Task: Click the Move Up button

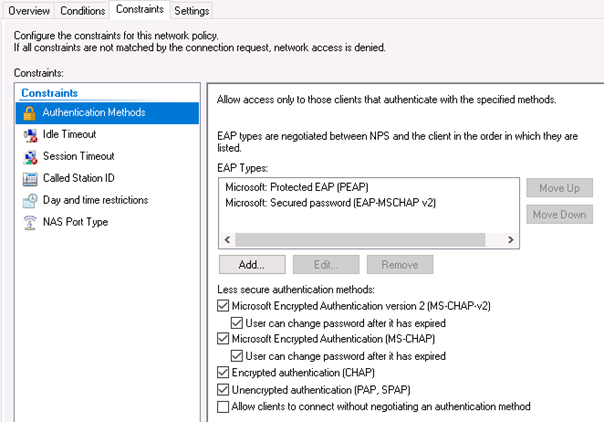Action: (559, 188)
